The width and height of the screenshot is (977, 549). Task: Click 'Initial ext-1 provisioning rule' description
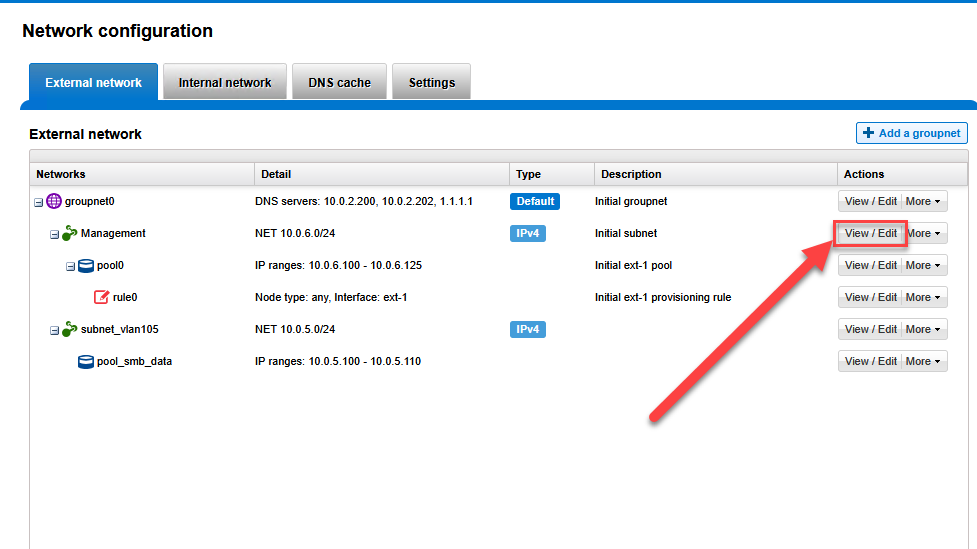[x=663, y=297]
